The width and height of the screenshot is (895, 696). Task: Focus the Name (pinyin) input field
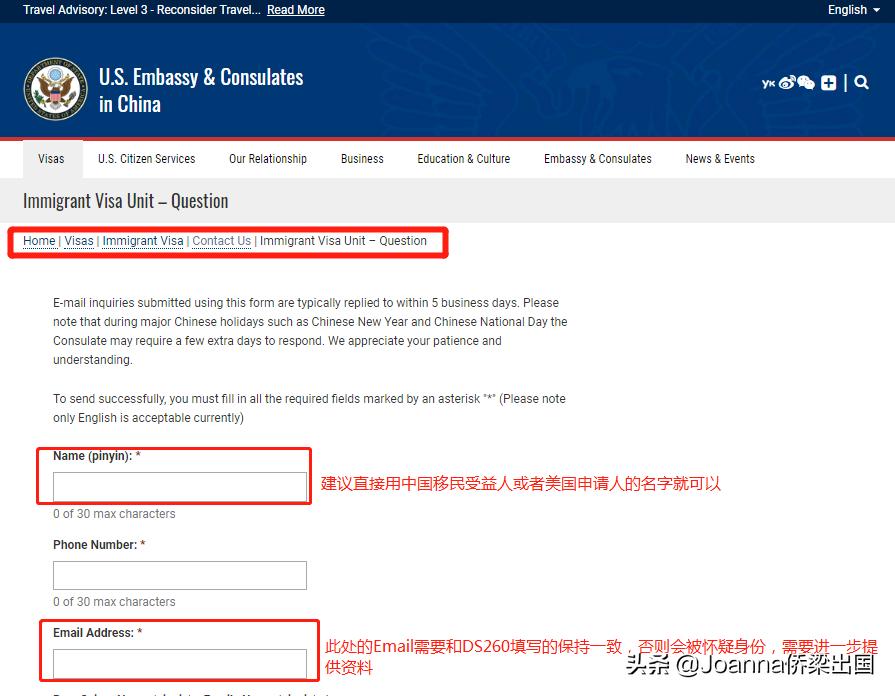pyautogui.click(x=180, y=486)
